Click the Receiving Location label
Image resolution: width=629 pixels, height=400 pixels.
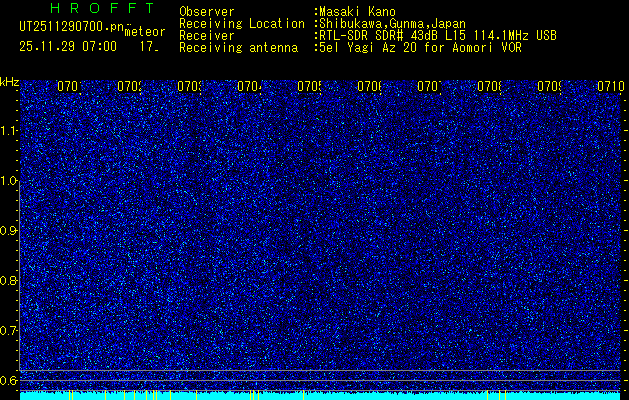242,24
